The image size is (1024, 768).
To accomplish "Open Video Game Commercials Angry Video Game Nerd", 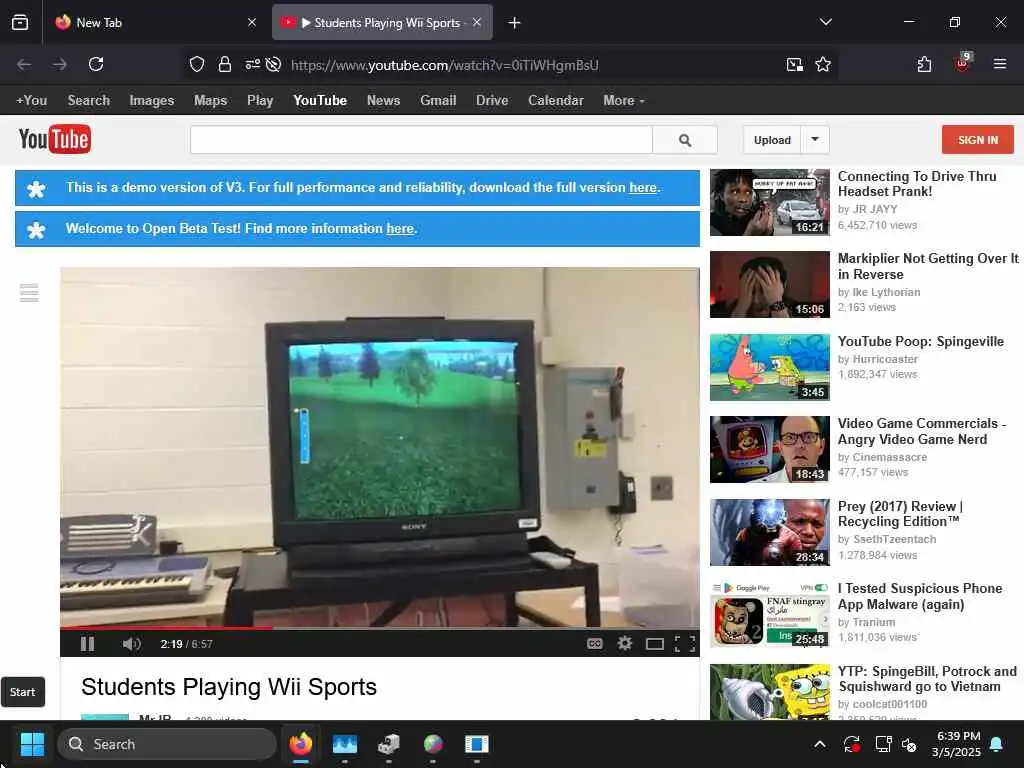I will 921,431.
